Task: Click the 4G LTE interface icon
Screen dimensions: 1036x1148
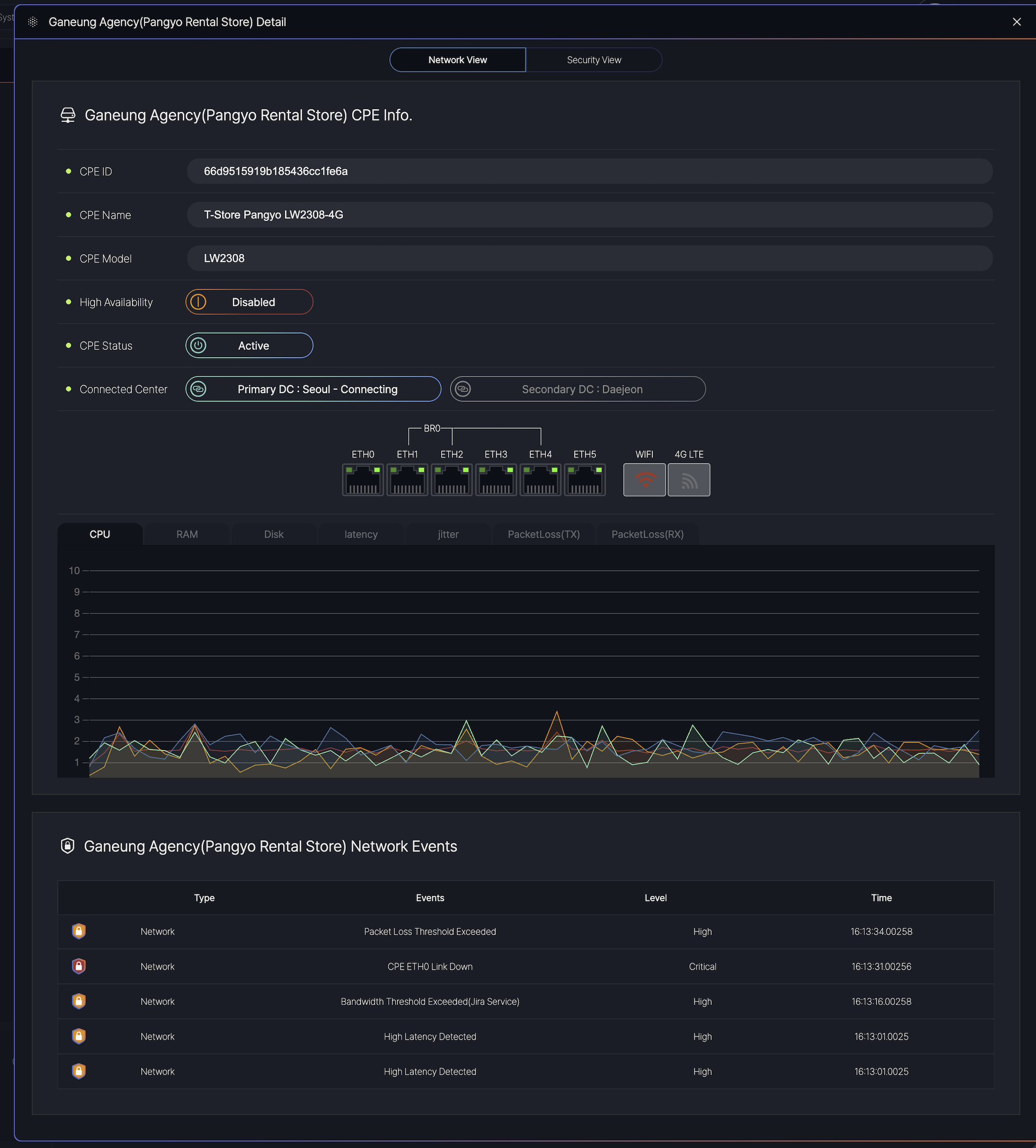Action: [688, 479]
